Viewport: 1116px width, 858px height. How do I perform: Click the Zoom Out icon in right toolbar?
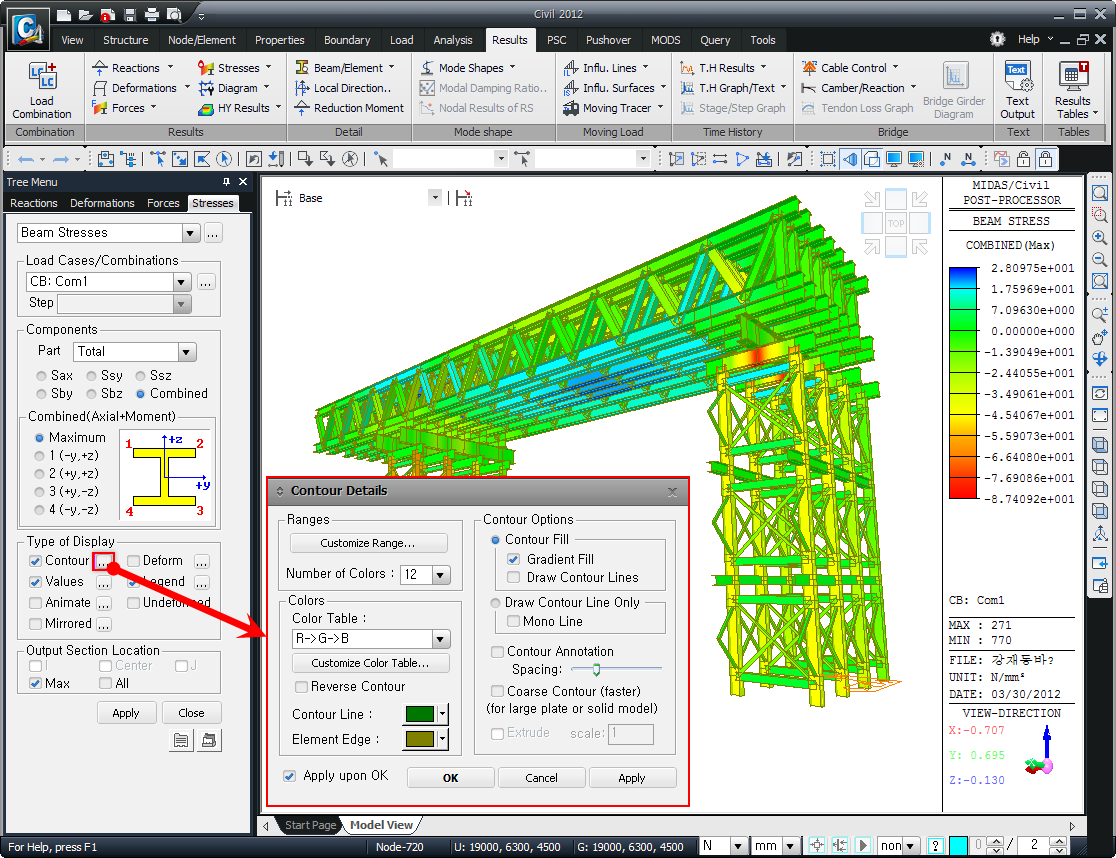pos(1100,260)
